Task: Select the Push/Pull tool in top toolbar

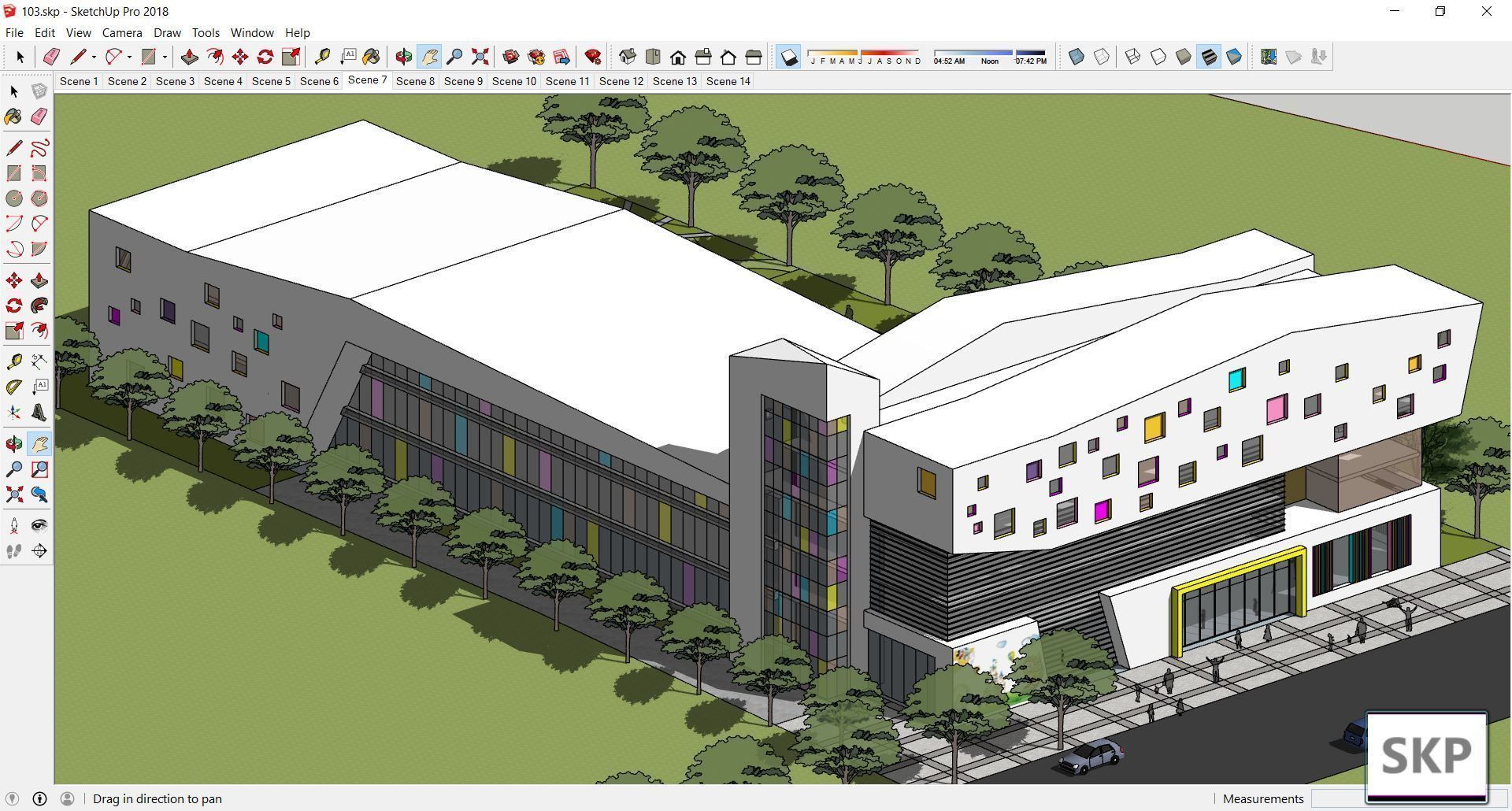Action: point(189,57)
